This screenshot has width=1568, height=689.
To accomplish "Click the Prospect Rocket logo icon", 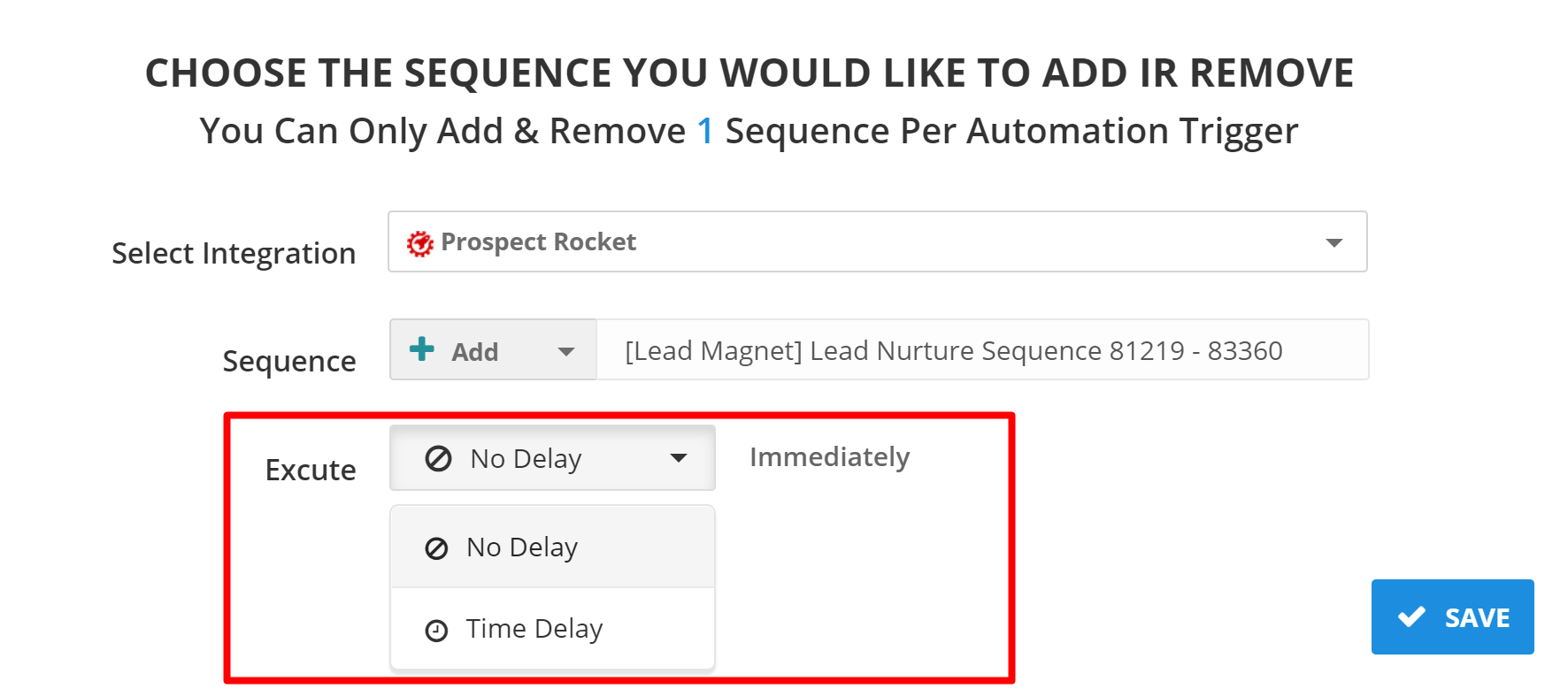I will [x=419, y=243].
